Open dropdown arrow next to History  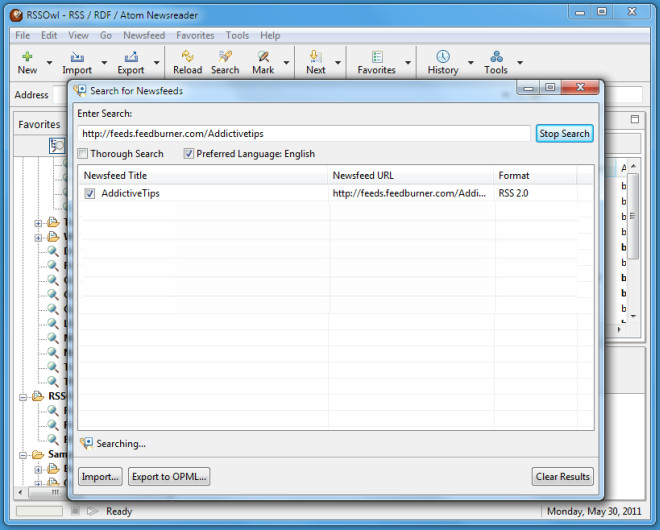tap(471, 63)
